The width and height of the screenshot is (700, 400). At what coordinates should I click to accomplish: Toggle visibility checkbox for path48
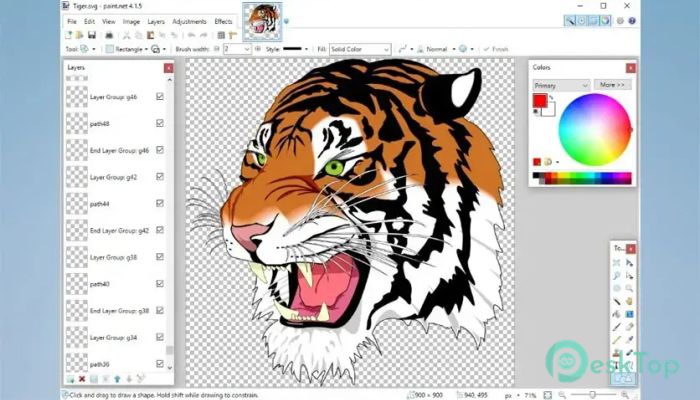pyautogui.click(x=160, y=123)
